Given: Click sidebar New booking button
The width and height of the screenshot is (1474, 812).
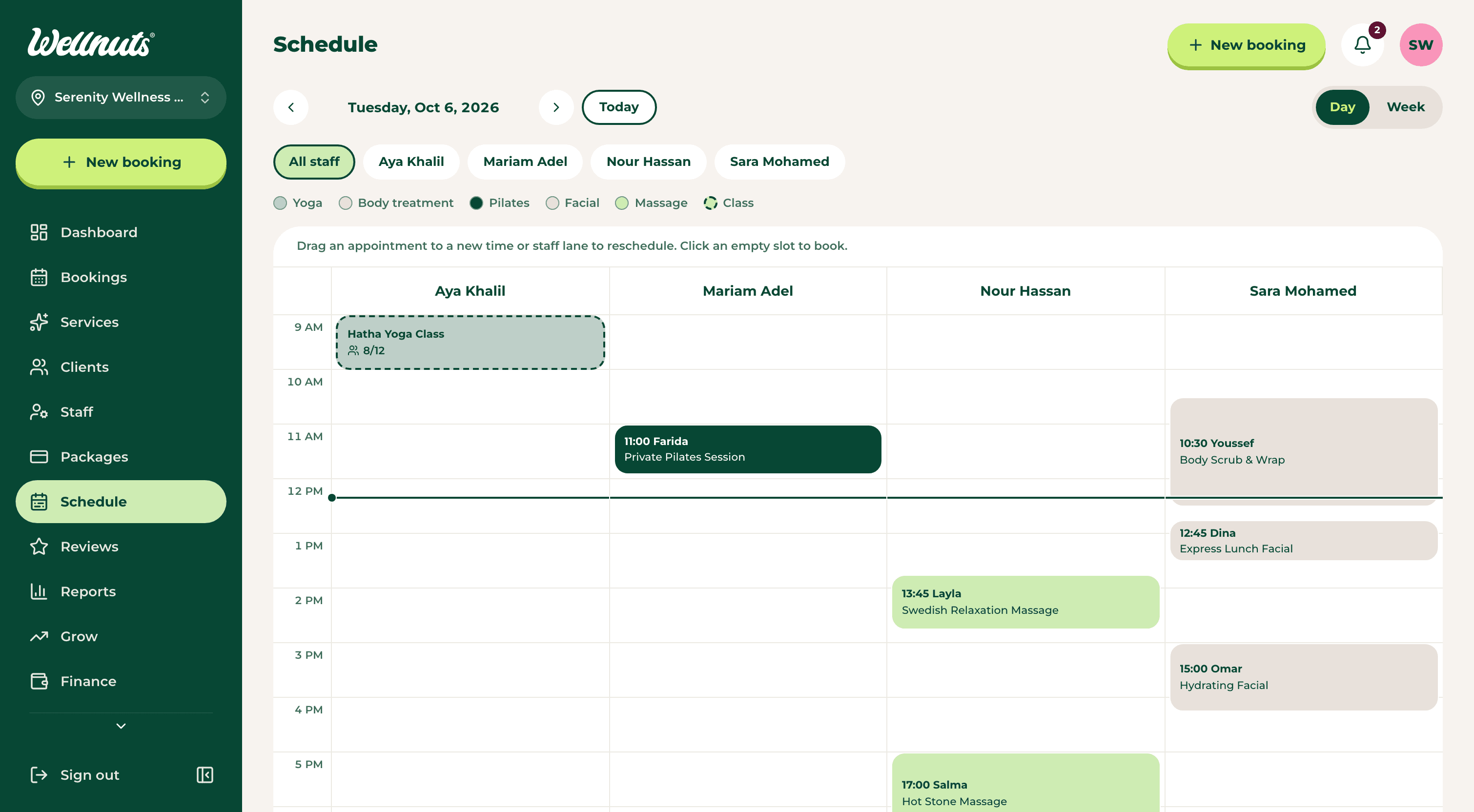Looking at the screenshot, I should [x=121, y=162].
